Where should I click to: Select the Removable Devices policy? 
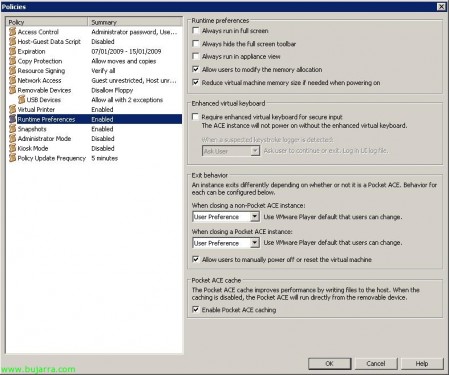pos(95,90)
